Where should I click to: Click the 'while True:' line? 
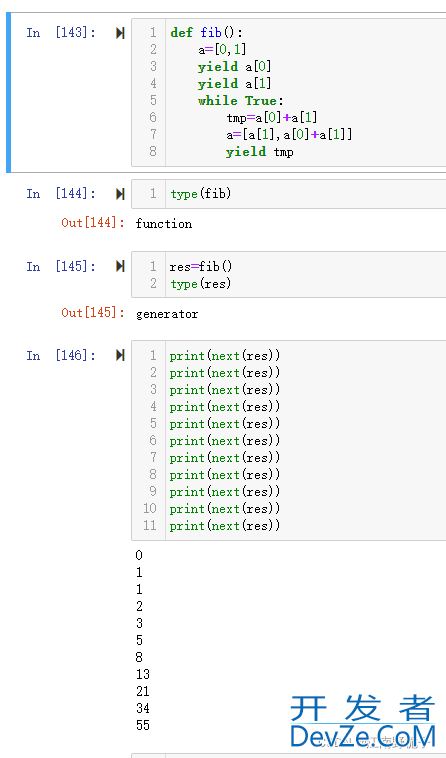pos(241,101)
